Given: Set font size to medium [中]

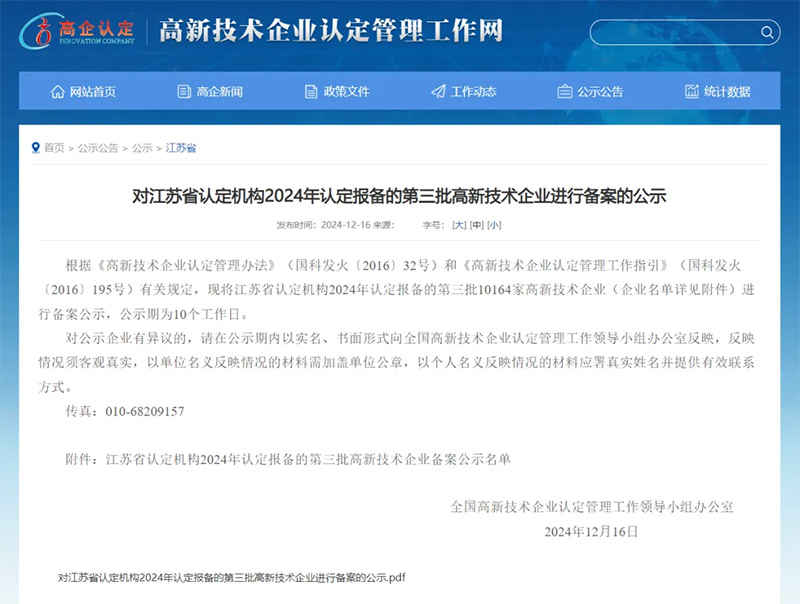Looking at the screenshot, I should point(477,225).
